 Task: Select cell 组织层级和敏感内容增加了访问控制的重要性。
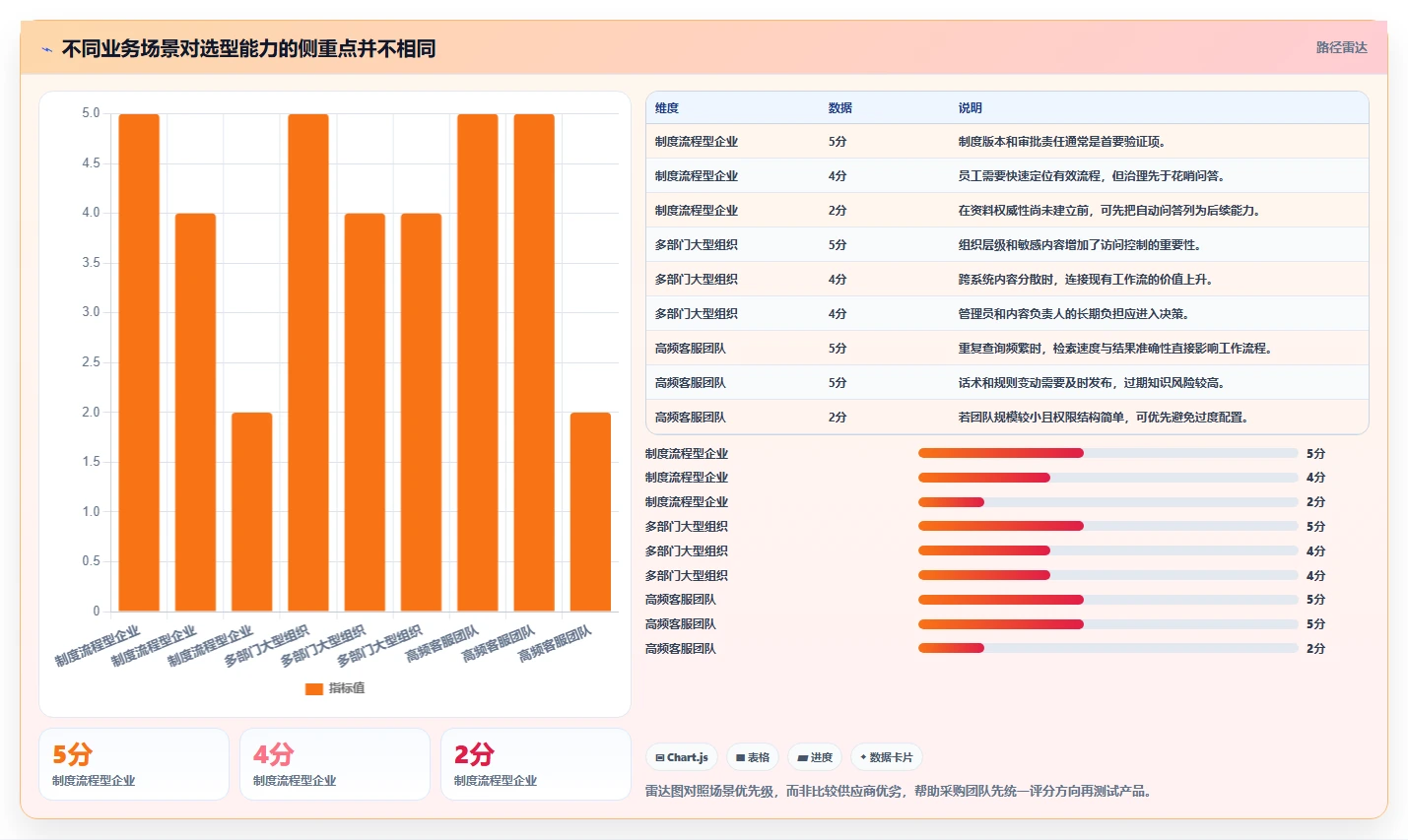(x=1080, y=245)
